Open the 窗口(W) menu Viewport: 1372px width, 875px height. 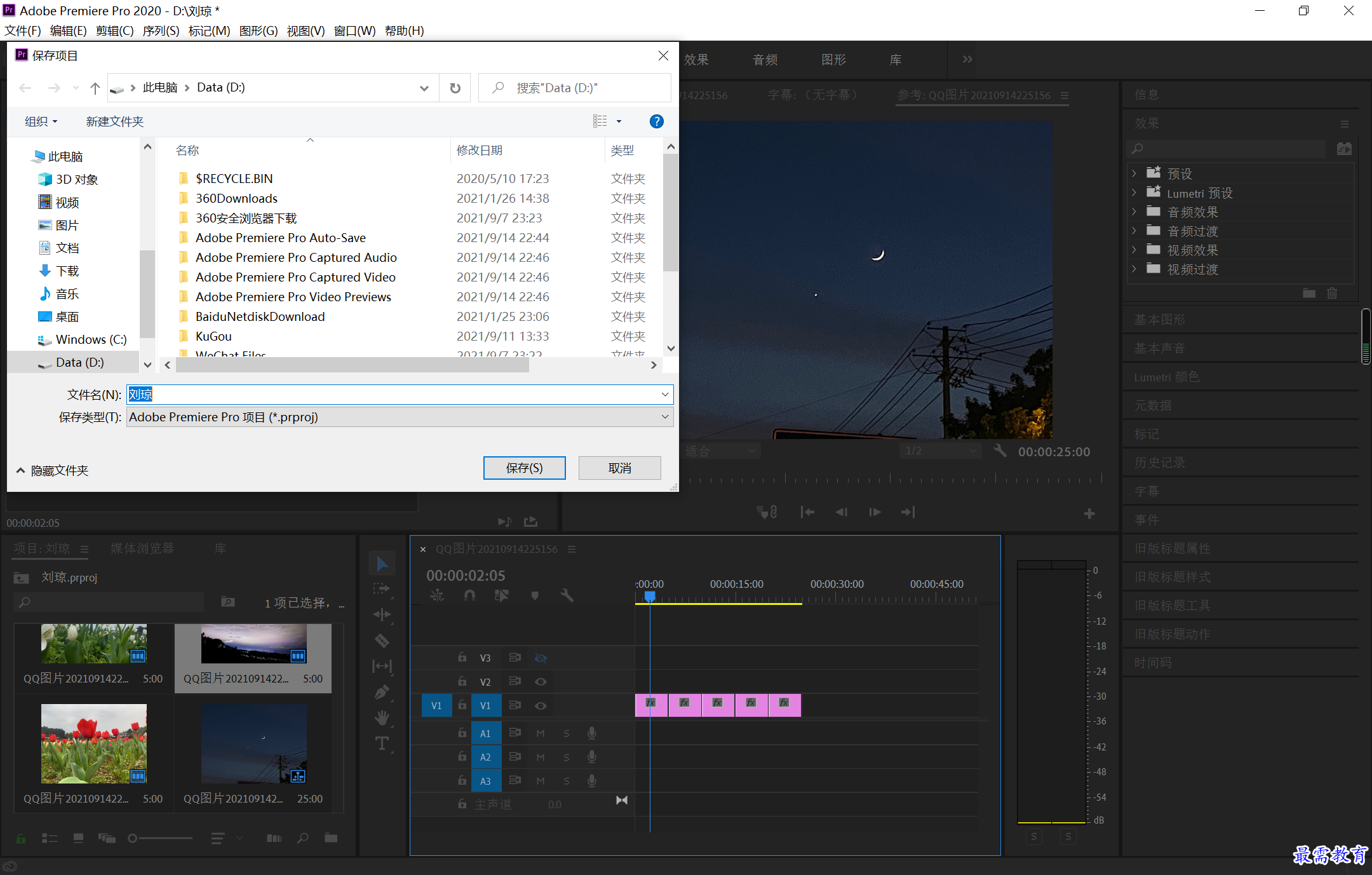(354, 31)
